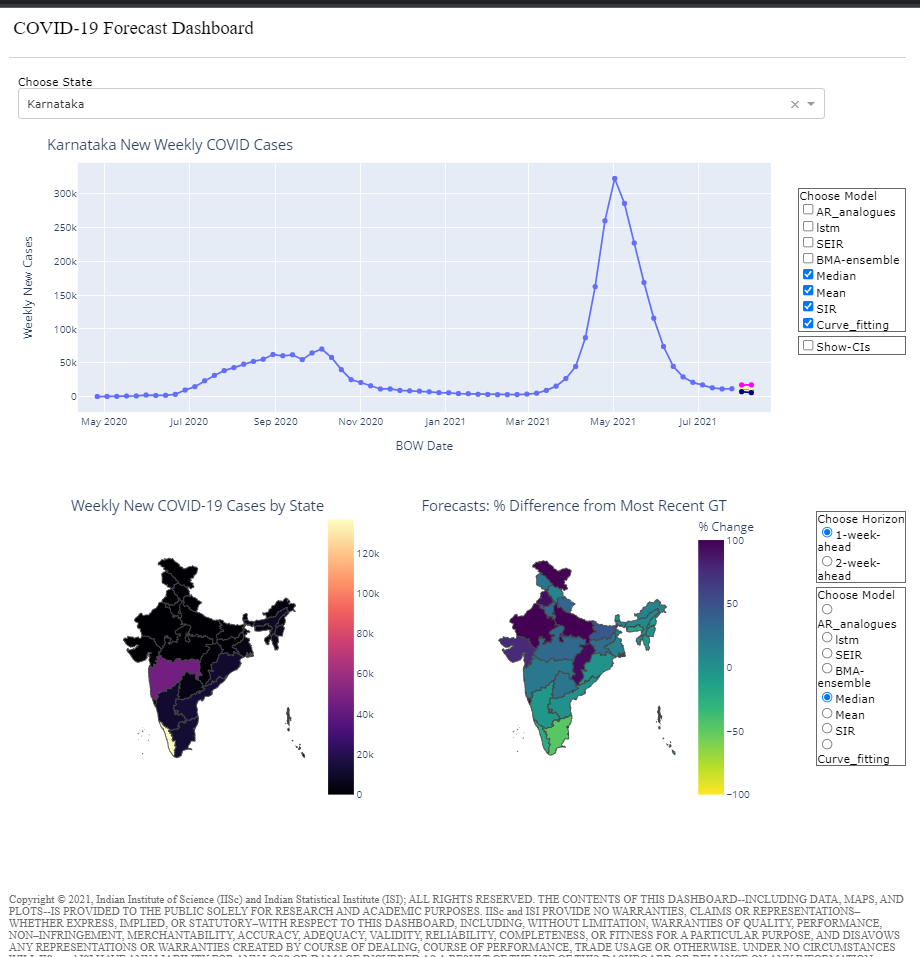Enable the SEIR checkbox in chart models
This screenshot has height=957, width=920.
[x=808, y=242]
